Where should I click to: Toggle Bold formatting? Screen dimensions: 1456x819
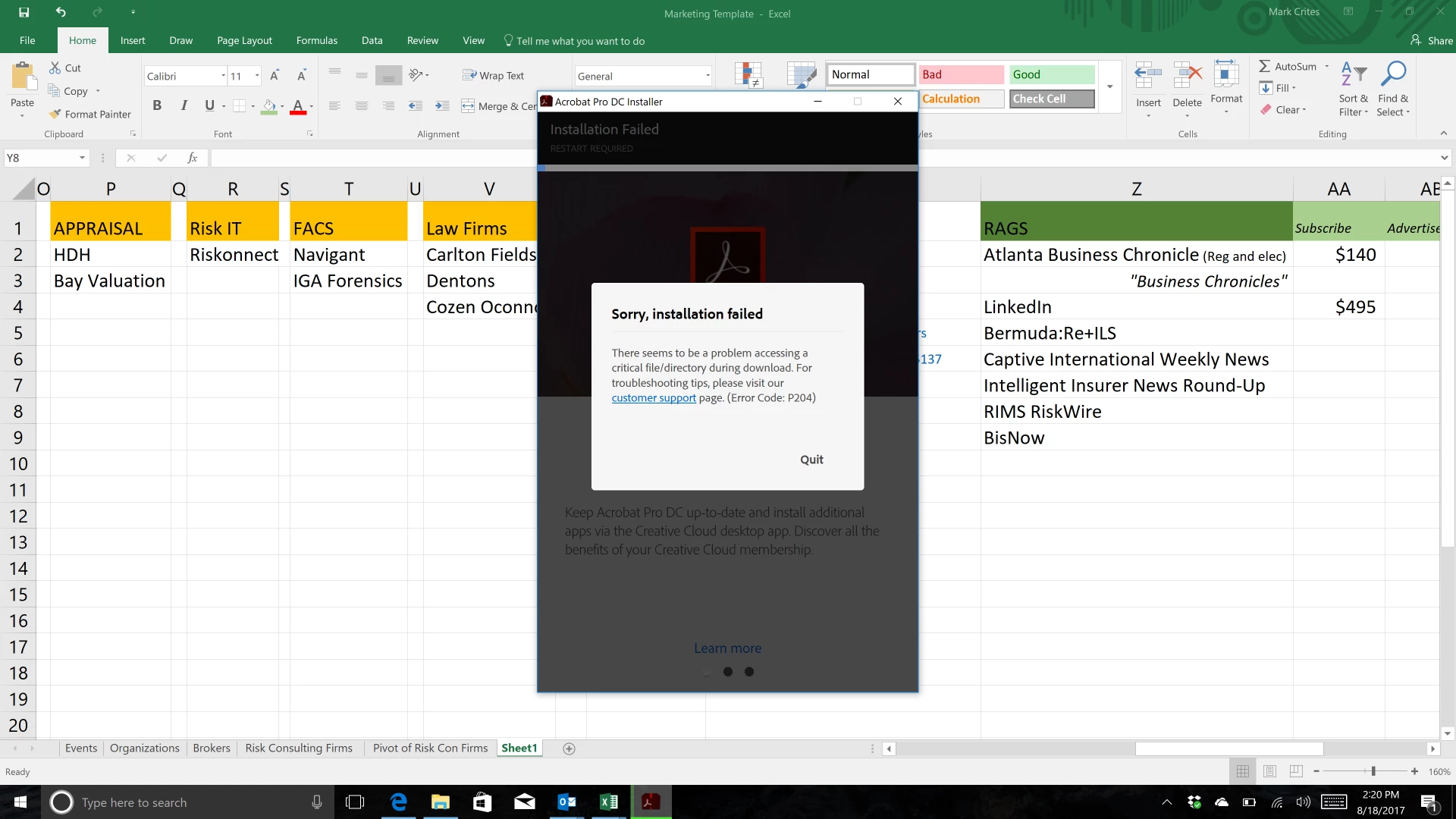coord(157,105)
